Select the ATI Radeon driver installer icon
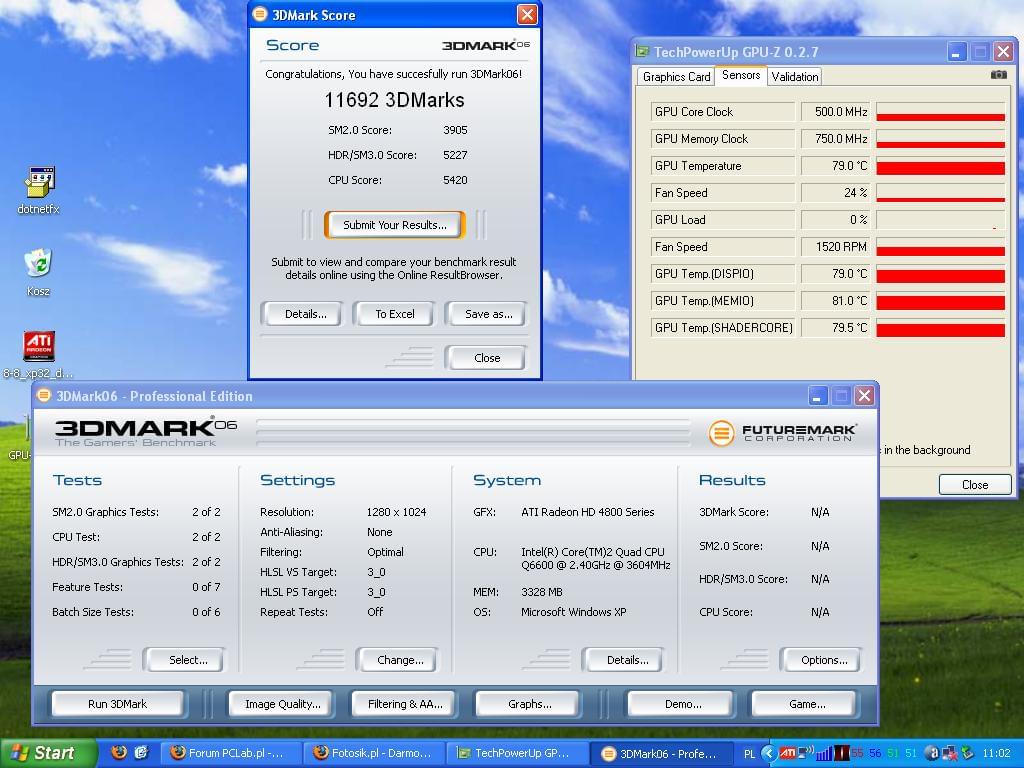1024x768 pixels. coord(39,347)
